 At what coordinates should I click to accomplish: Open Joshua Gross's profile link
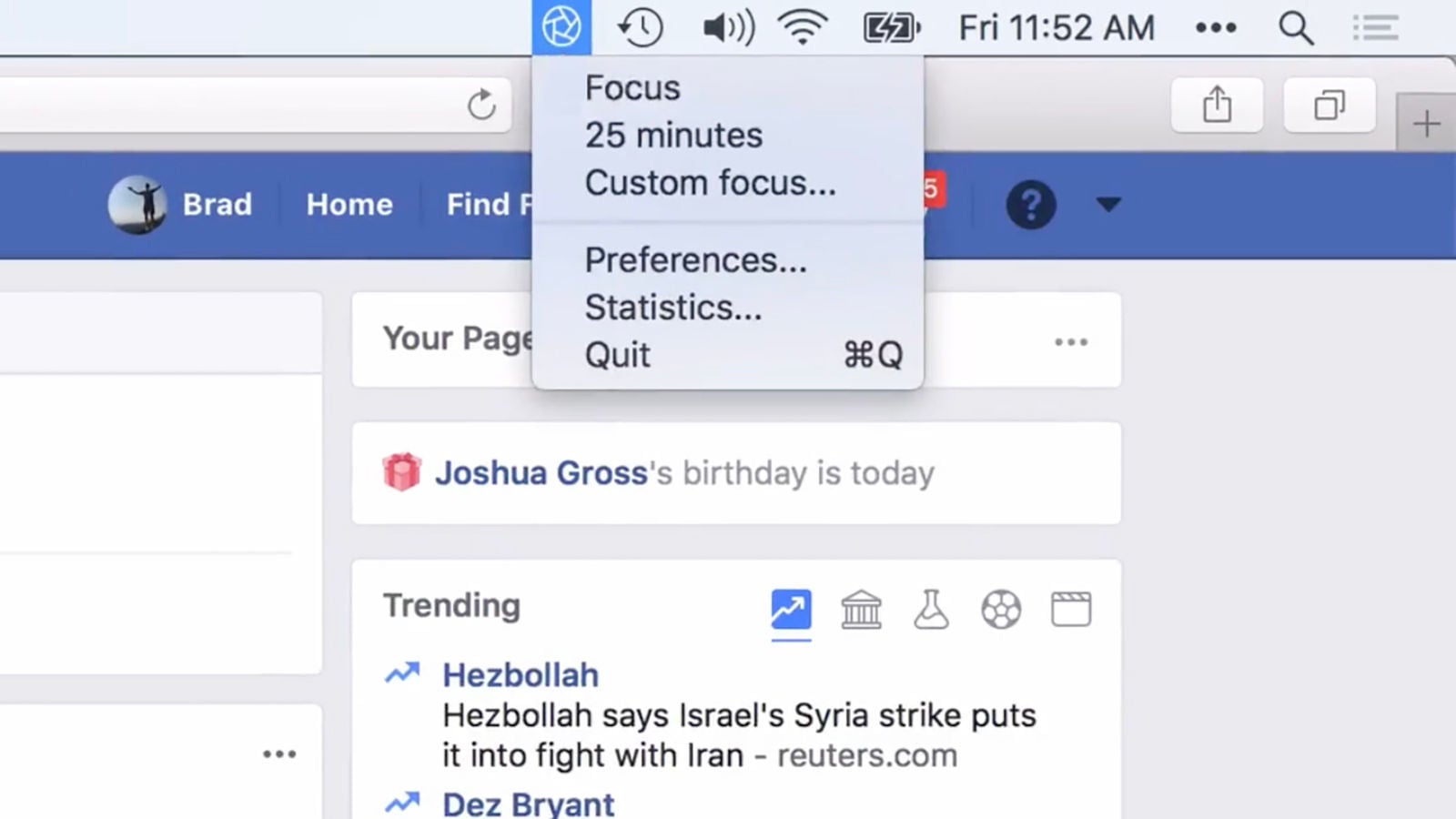[541, 473]
